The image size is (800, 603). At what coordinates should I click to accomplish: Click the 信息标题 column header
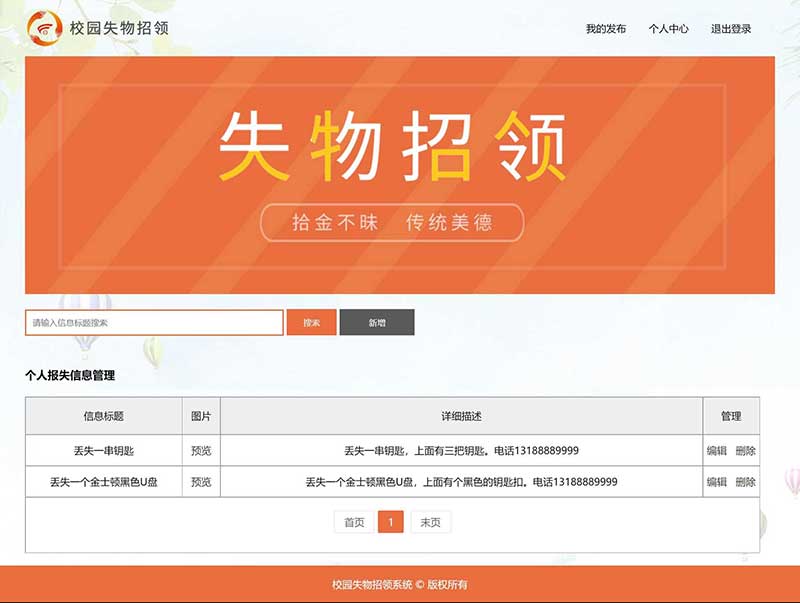pos(104,416)
